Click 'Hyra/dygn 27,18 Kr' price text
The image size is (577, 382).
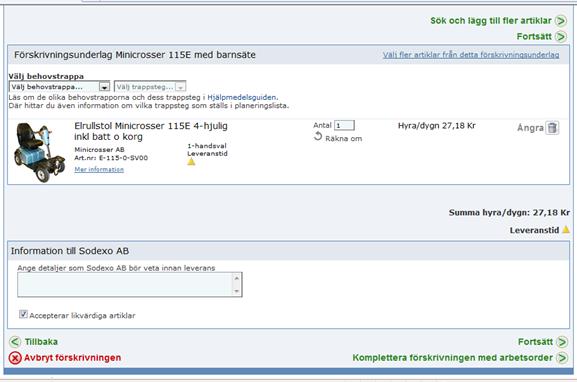click(x=437, y=126)
